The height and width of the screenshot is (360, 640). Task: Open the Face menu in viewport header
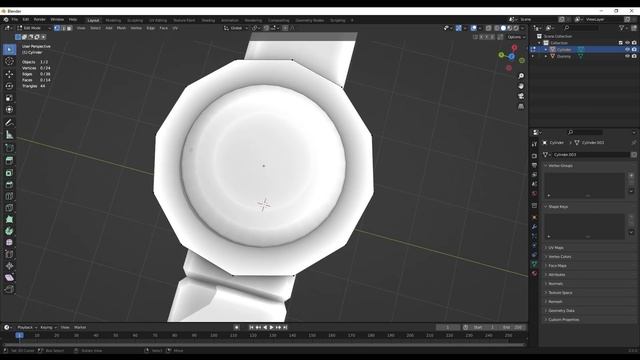[x=164, y=28]
